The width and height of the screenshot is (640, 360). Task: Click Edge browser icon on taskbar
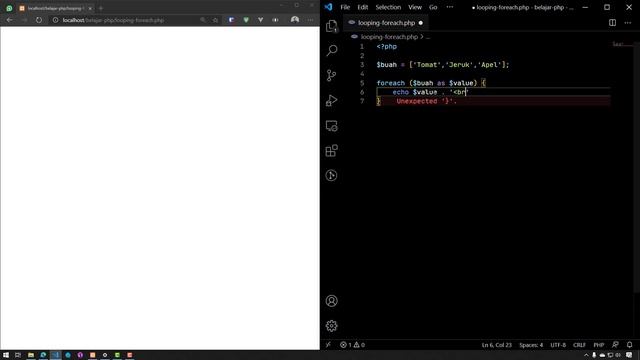point(43,355)
